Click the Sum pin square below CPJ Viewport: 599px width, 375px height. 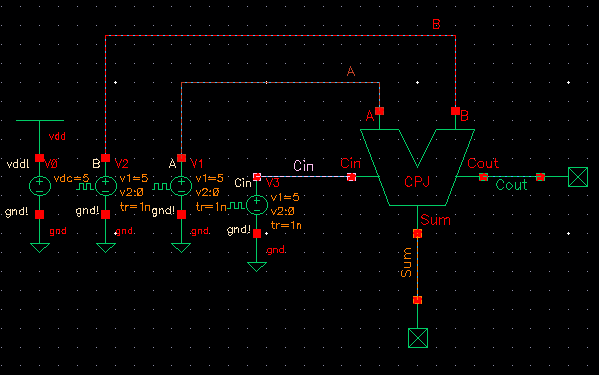click(418, 233)
